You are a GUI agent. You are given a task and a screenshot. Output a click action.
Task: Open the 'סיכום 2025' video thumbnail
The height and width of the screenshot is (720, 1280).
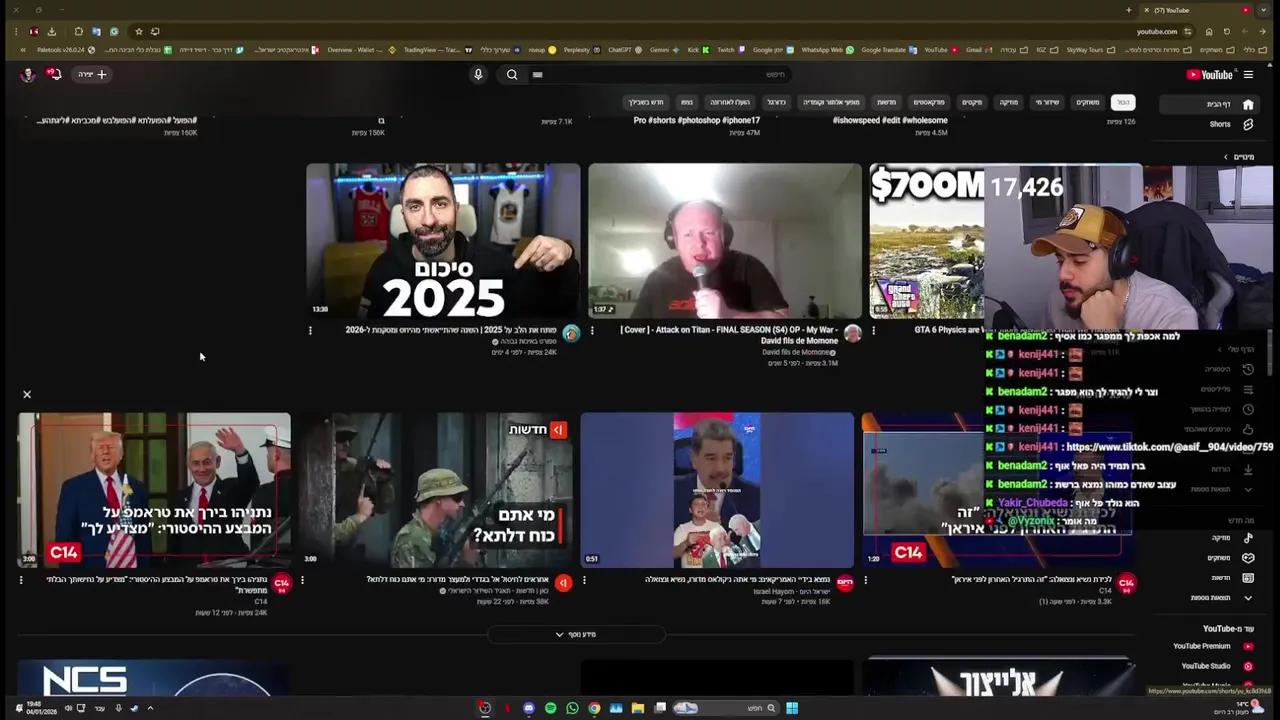(x=443, y=240)
